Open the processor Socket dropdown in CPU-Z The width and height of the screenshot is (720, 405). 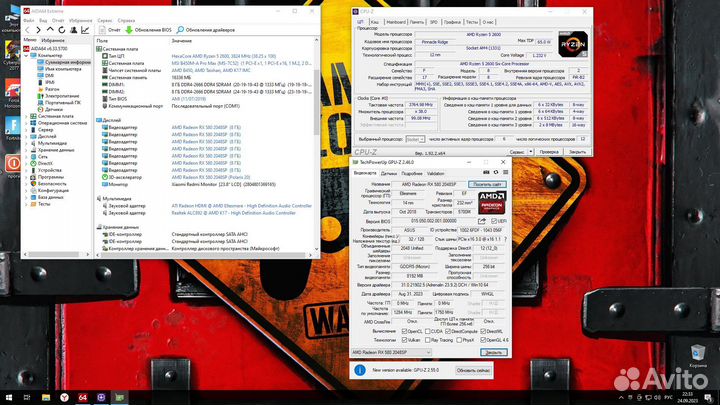(x=415, y=139)
